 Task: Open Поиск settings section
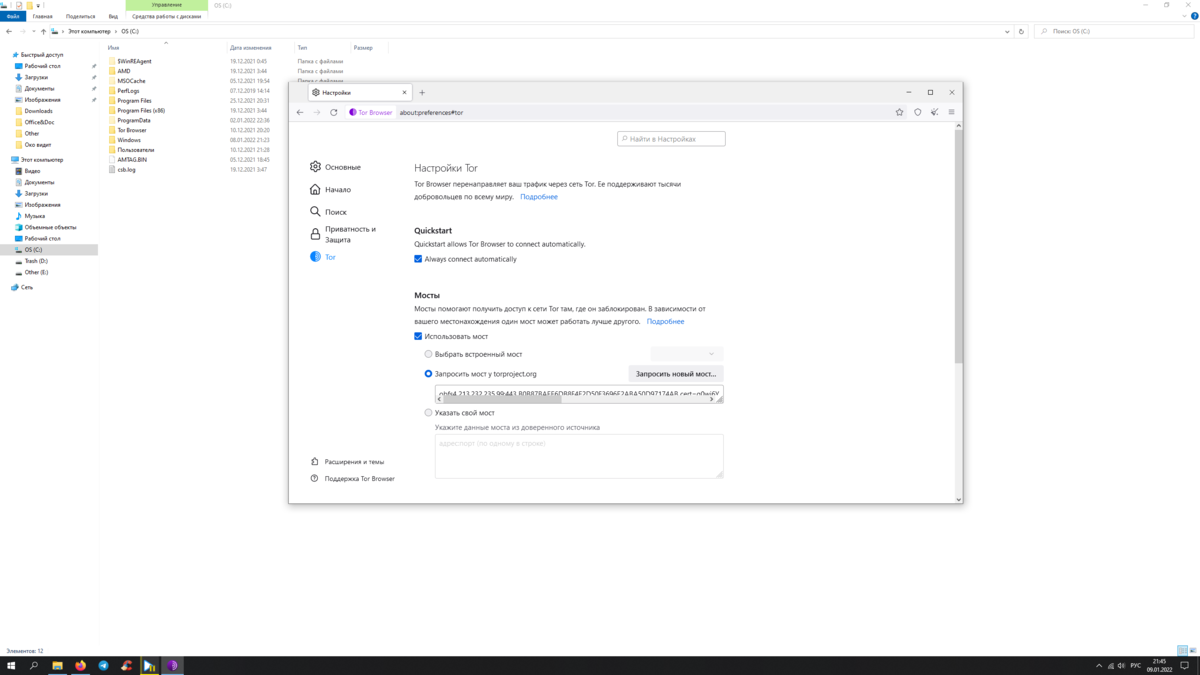[329, 212]
